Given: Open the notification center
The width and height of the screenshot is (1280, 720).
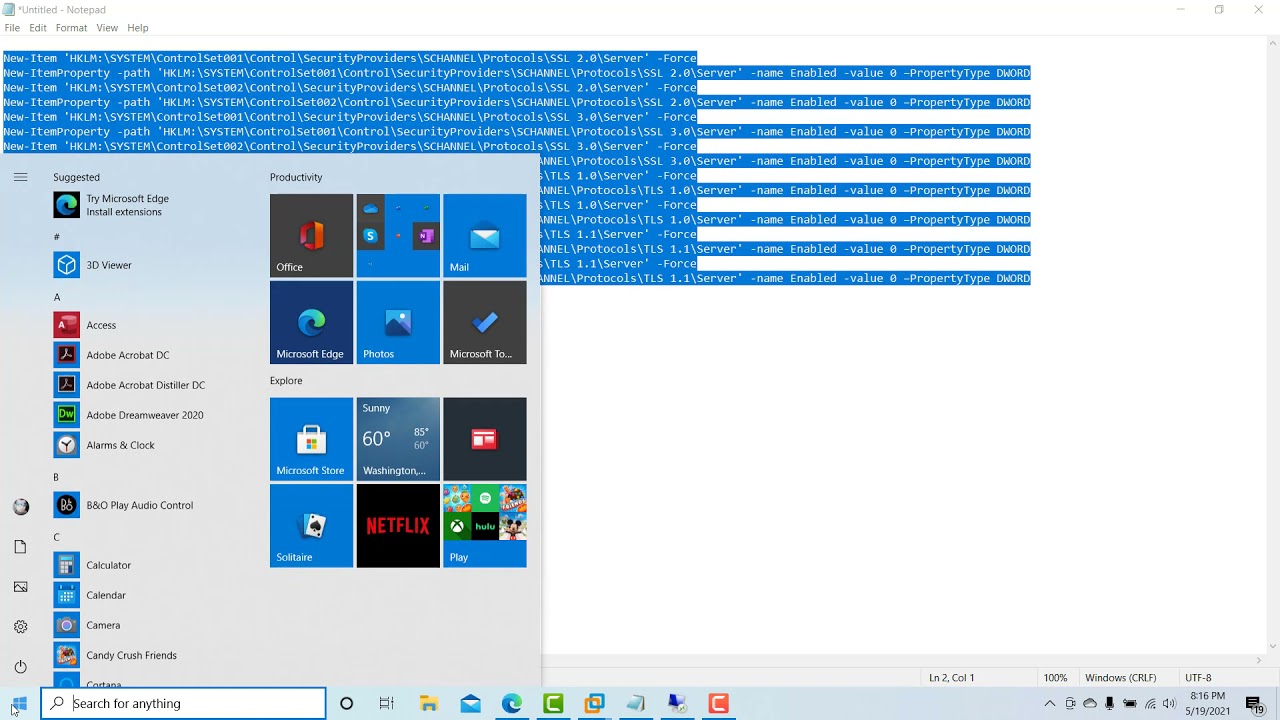Looking at the screenshot, I should coord(1255,704).
